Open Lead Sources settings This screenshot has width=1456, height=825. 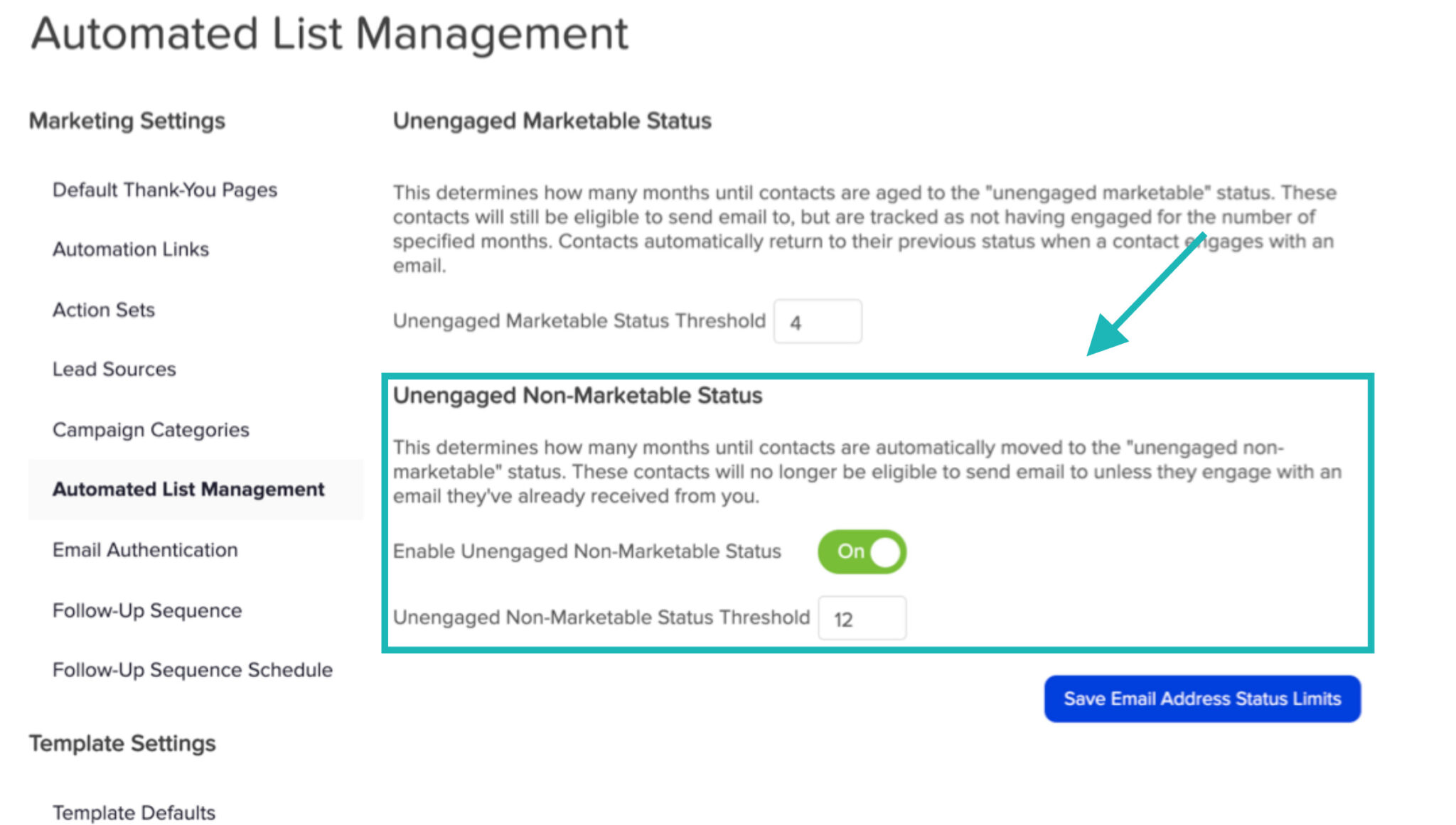[114, 370]
